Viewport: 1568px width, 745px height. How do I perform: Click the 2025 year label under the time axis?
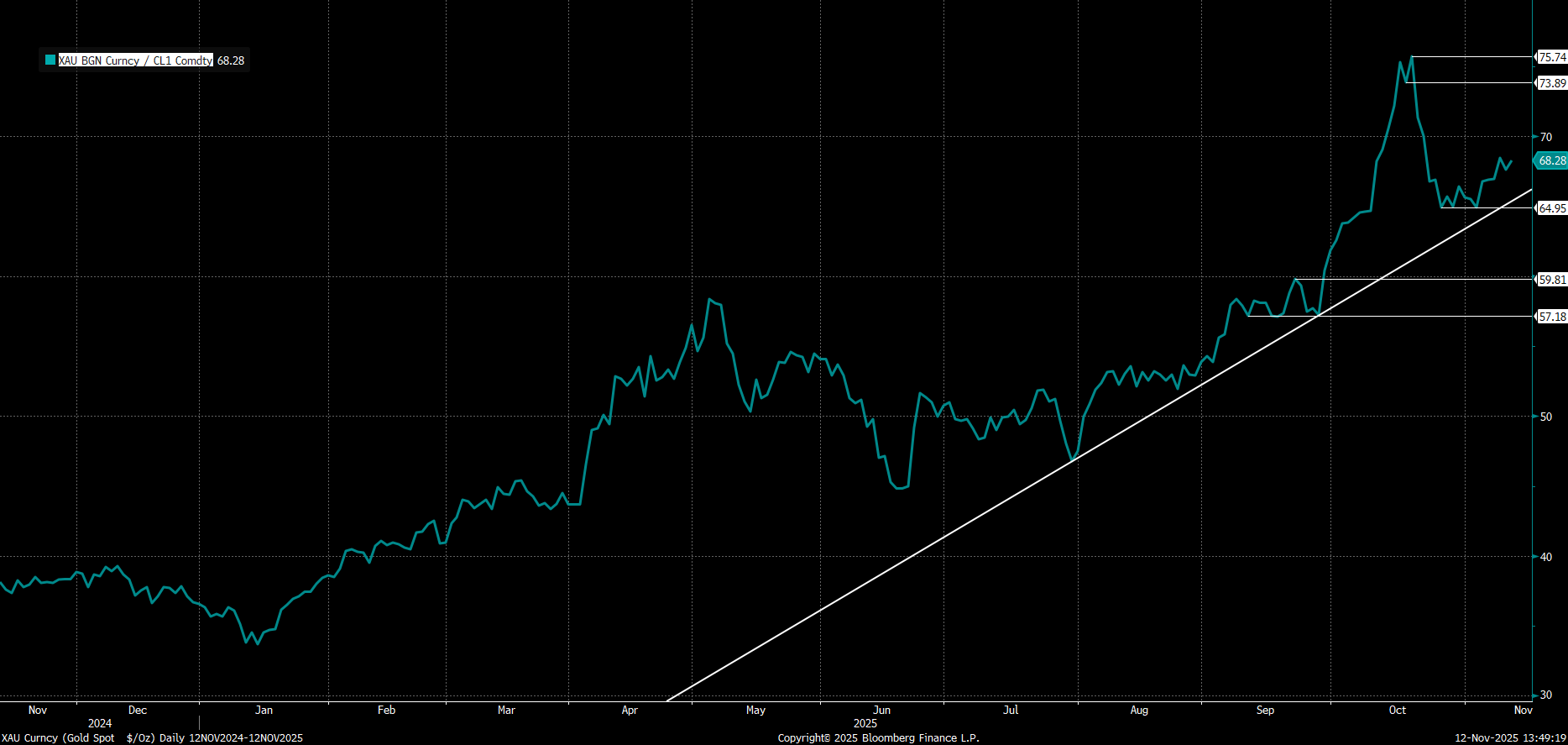[865, 723]
